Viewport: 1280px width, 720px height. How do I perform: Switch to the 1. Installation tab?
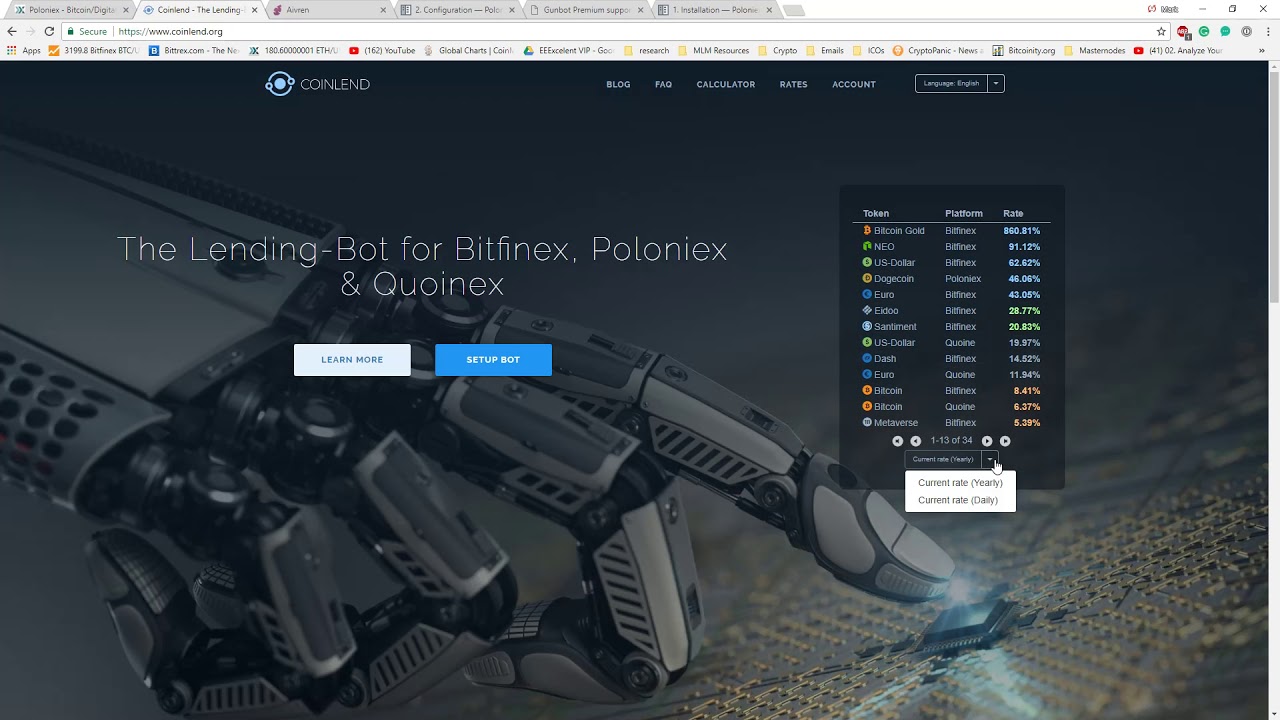715,10
